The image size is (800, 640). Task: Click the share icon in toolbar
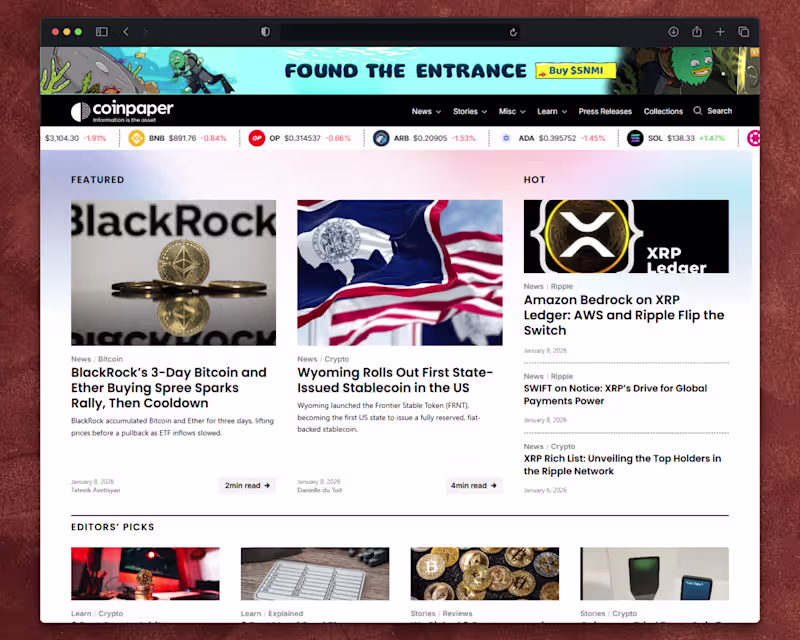[x=697, y=32]
